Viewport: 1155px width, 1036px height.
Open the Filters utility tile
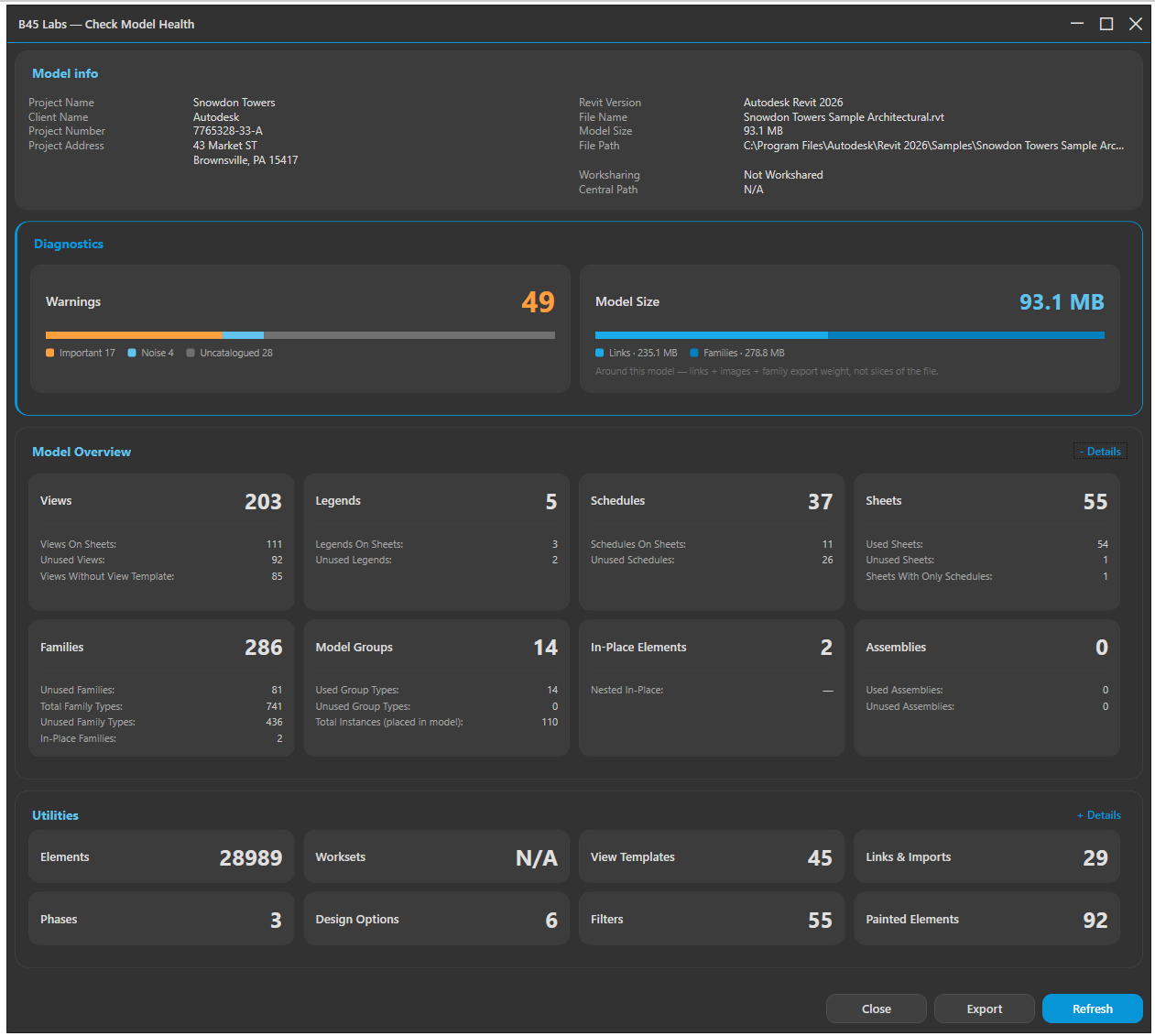pyautogui.click(x=712, y=919)
